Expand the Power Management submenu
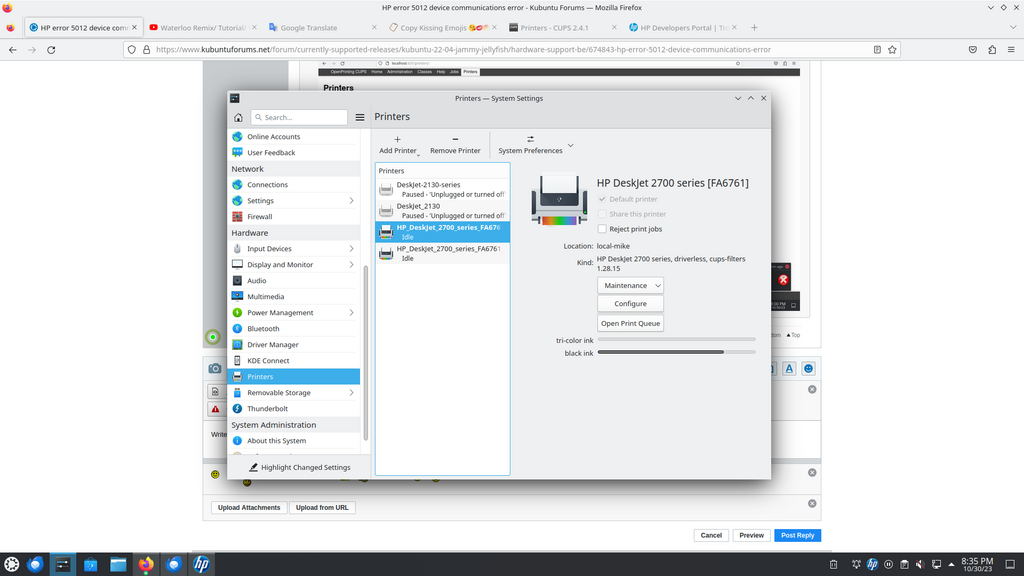The width and height of the screenshot is (1024, 576). click(351, 313)
